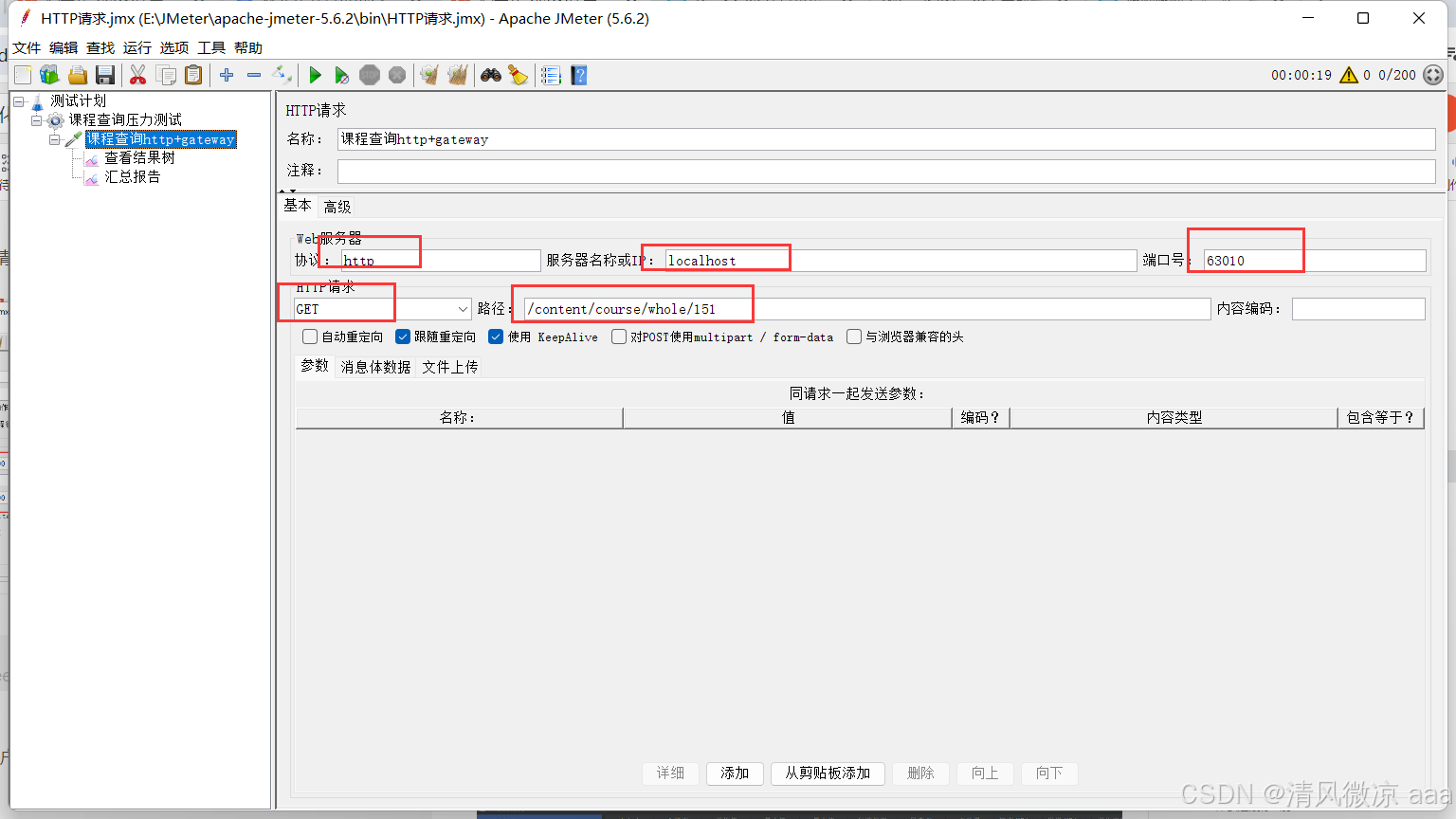This screenshot has height=819, width=1456.
Task: Click the Expand All plus icon
Action: click(227, 75)
